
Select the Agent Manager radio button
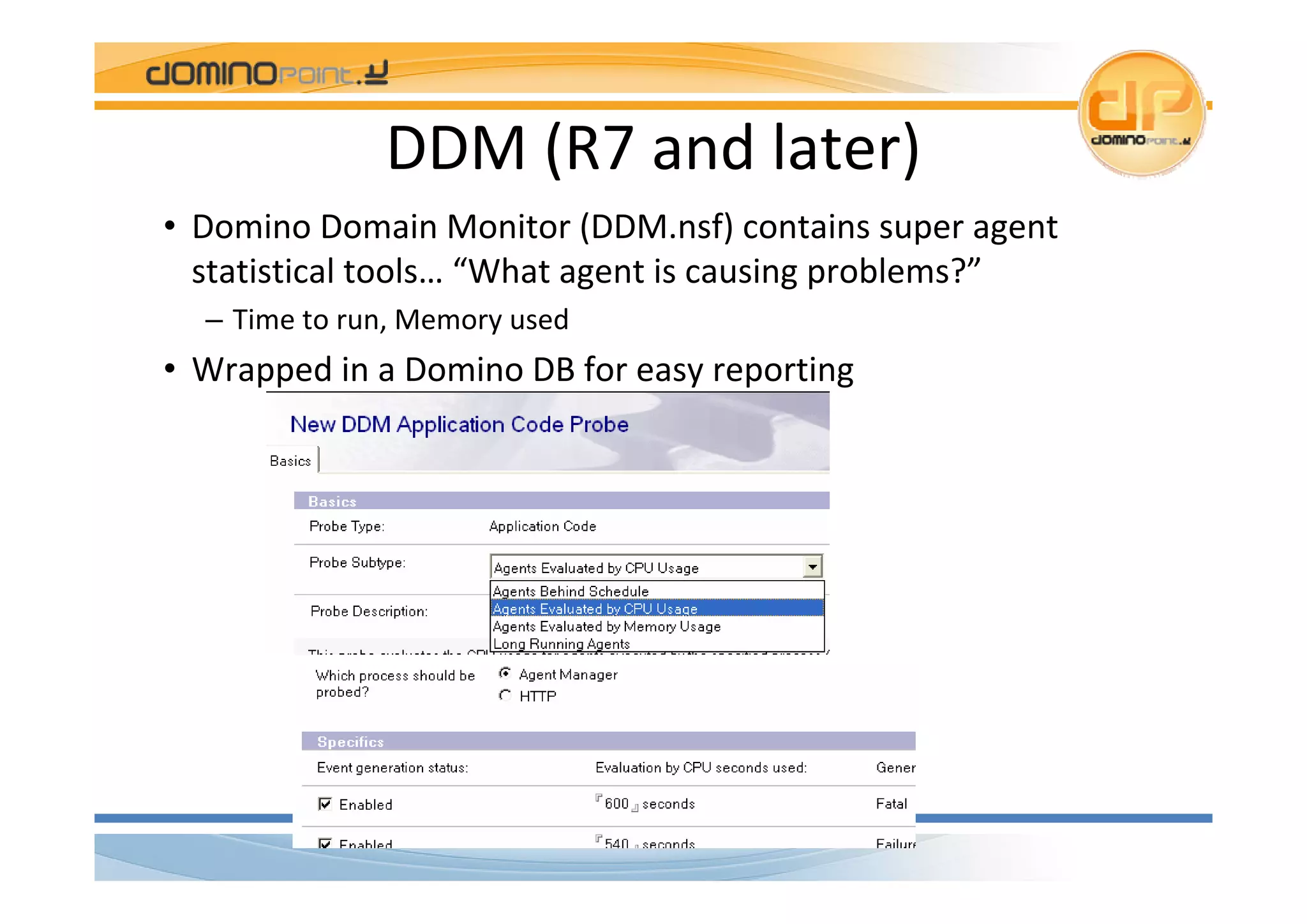tap(505, 673)
